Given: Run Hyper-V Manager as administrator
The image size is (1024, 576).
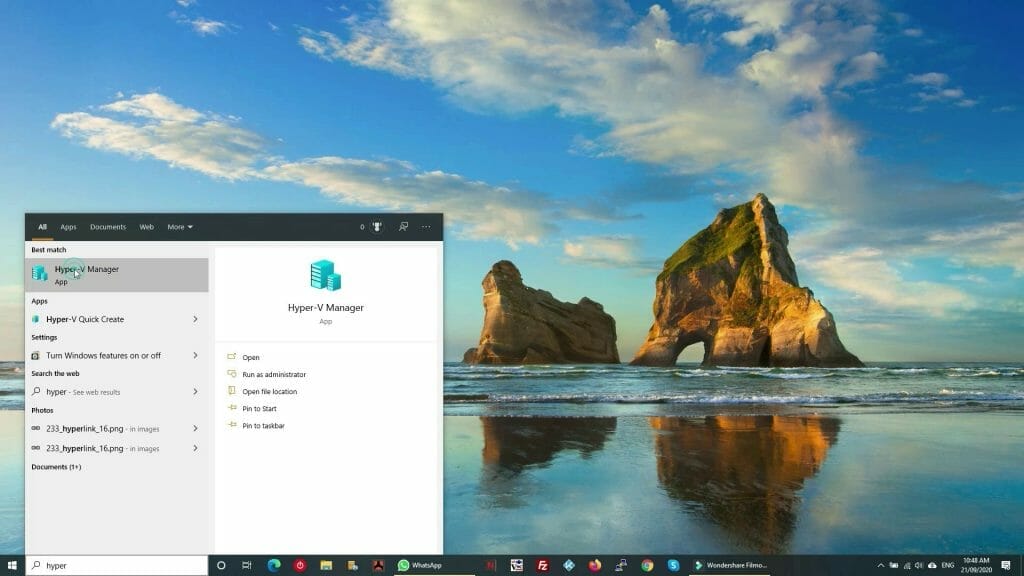Looking at the screenshot, I should point(275,374).
